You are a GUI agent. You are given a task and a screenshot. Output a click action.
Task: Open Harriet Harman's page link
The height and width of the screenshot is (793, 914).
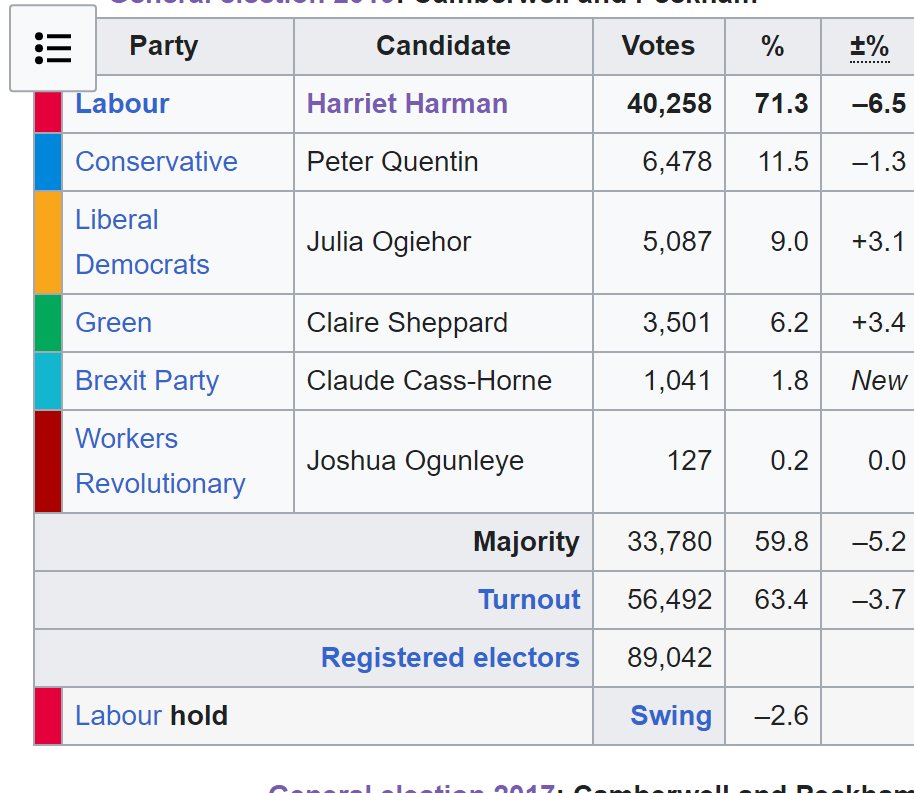(x=407, y=104)
